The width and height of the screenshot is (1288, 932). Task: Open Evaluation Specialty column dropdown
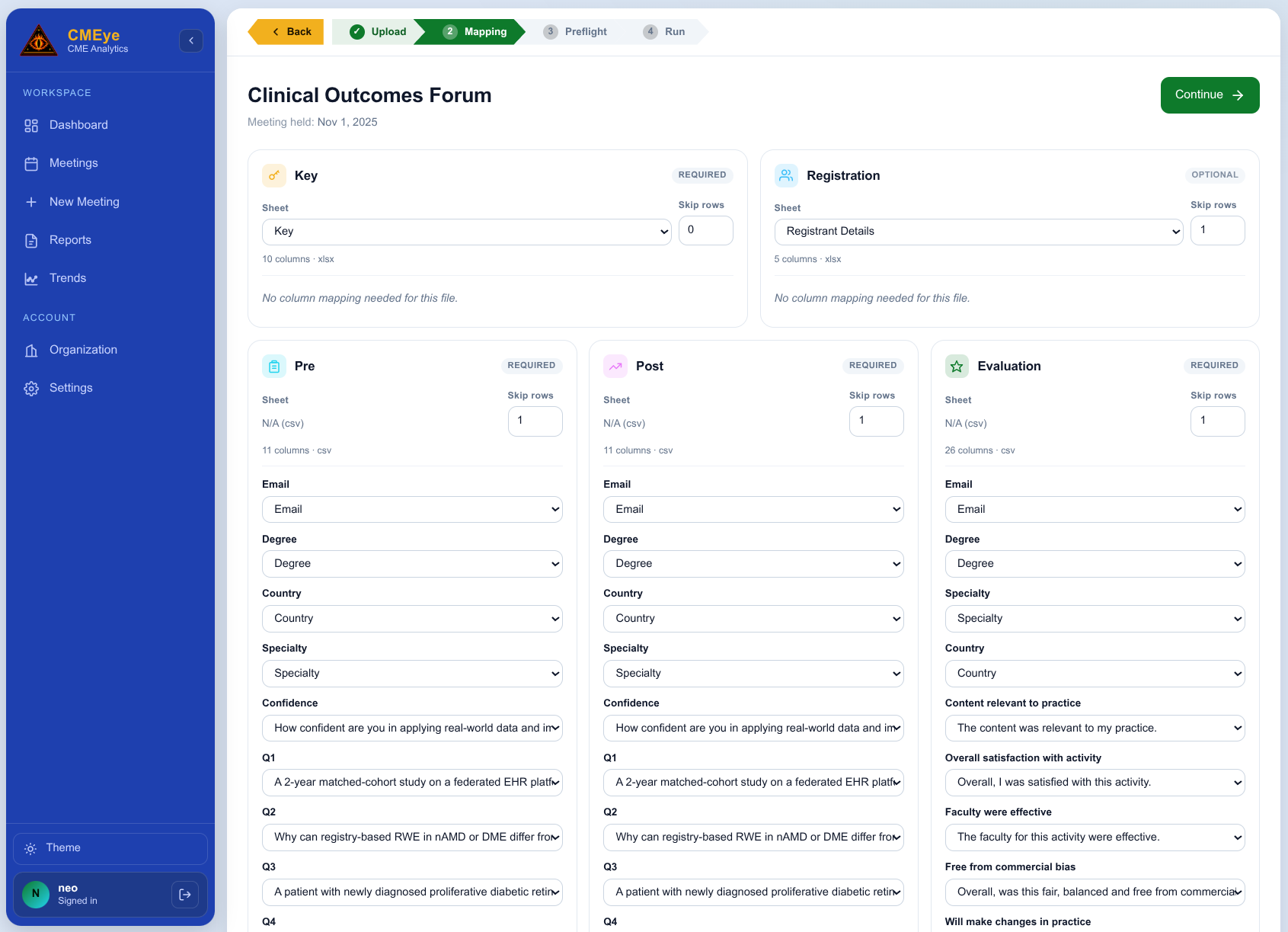(1095, 619)
